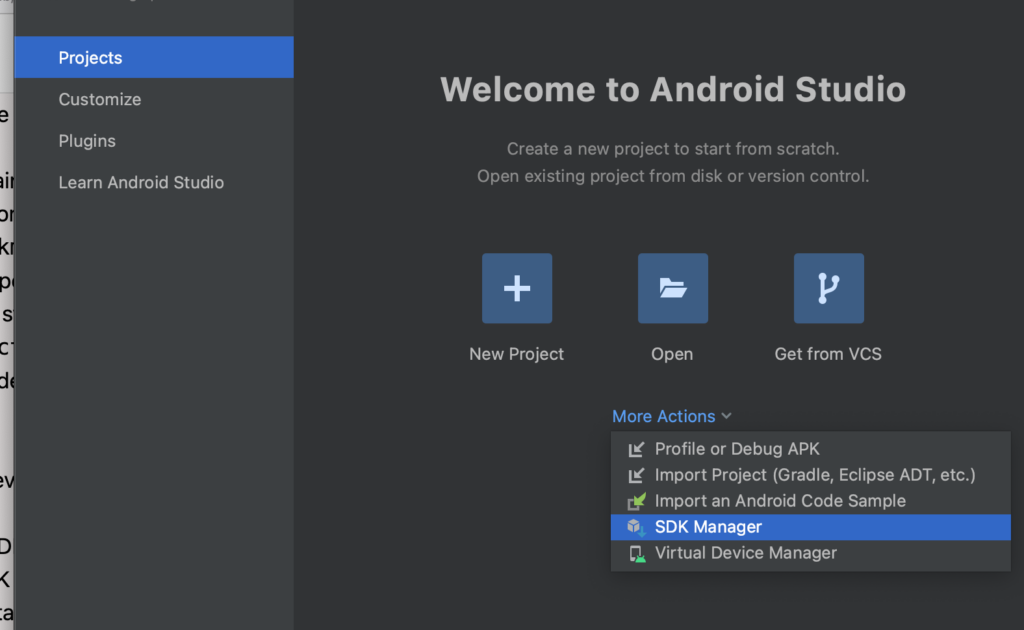Click the Open folder icon
Image resolution: width=1024 pixels, height=630 pixels.
(x=672, y=288)
